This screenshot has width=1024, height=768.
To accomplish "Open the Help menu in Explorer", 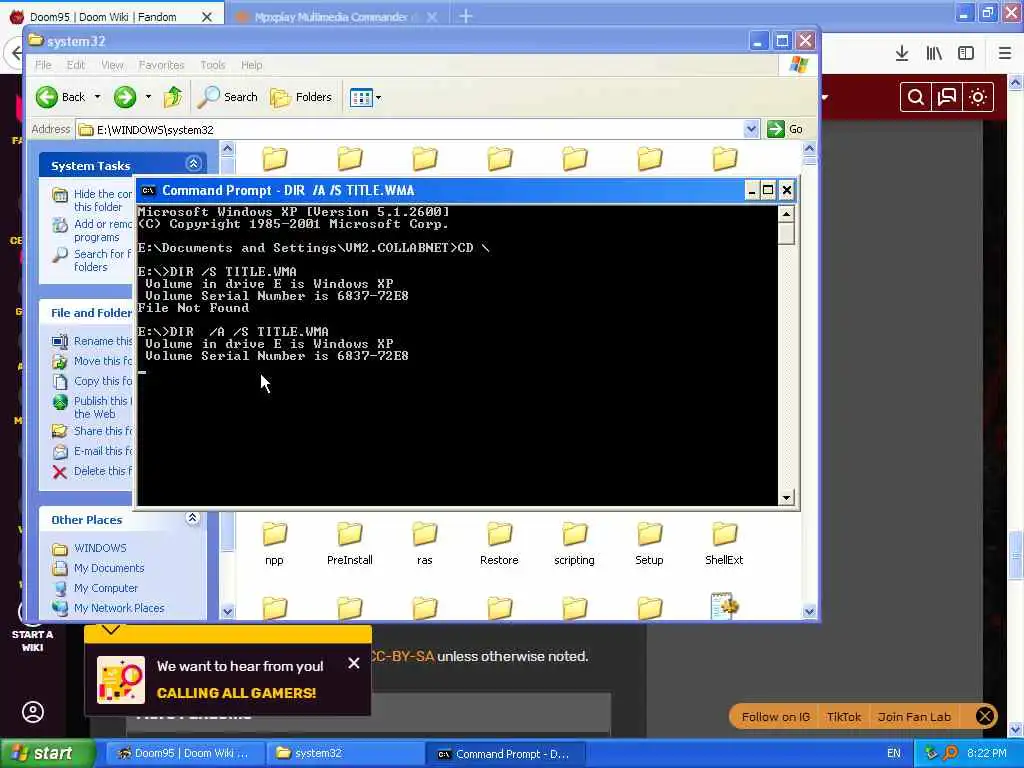I will point(251,65).
